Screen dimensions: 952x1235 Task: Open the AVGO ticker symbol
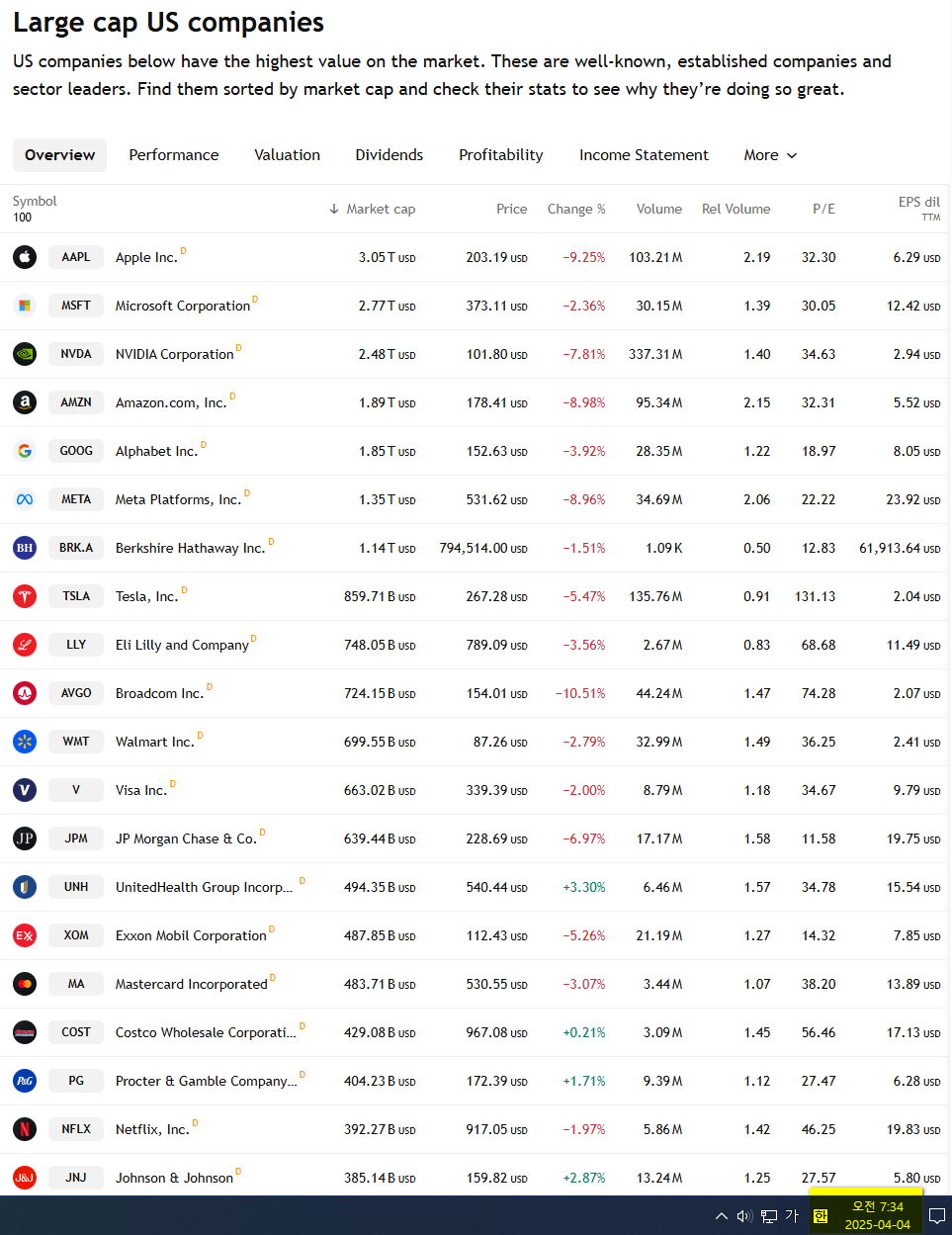tap(76, 693)
